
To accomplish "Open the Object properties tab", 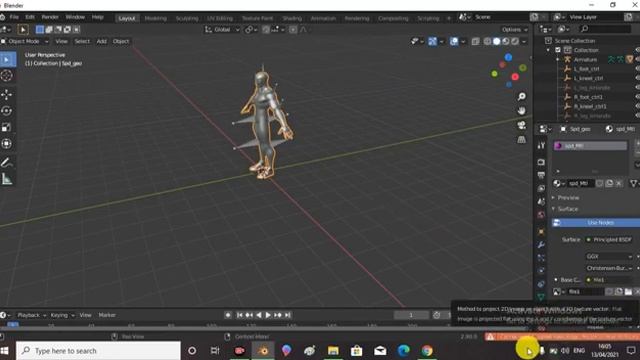I will pyautogui.click(x=541, y=231).
